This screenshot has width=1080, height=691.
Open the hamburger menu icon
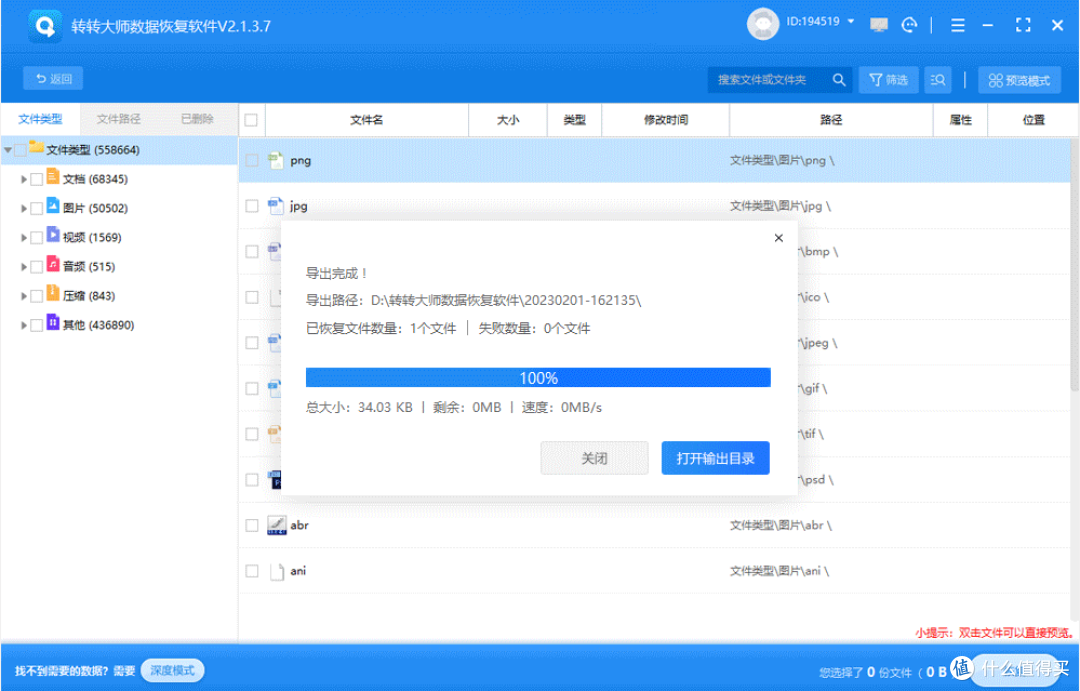(x=957, y=25)
